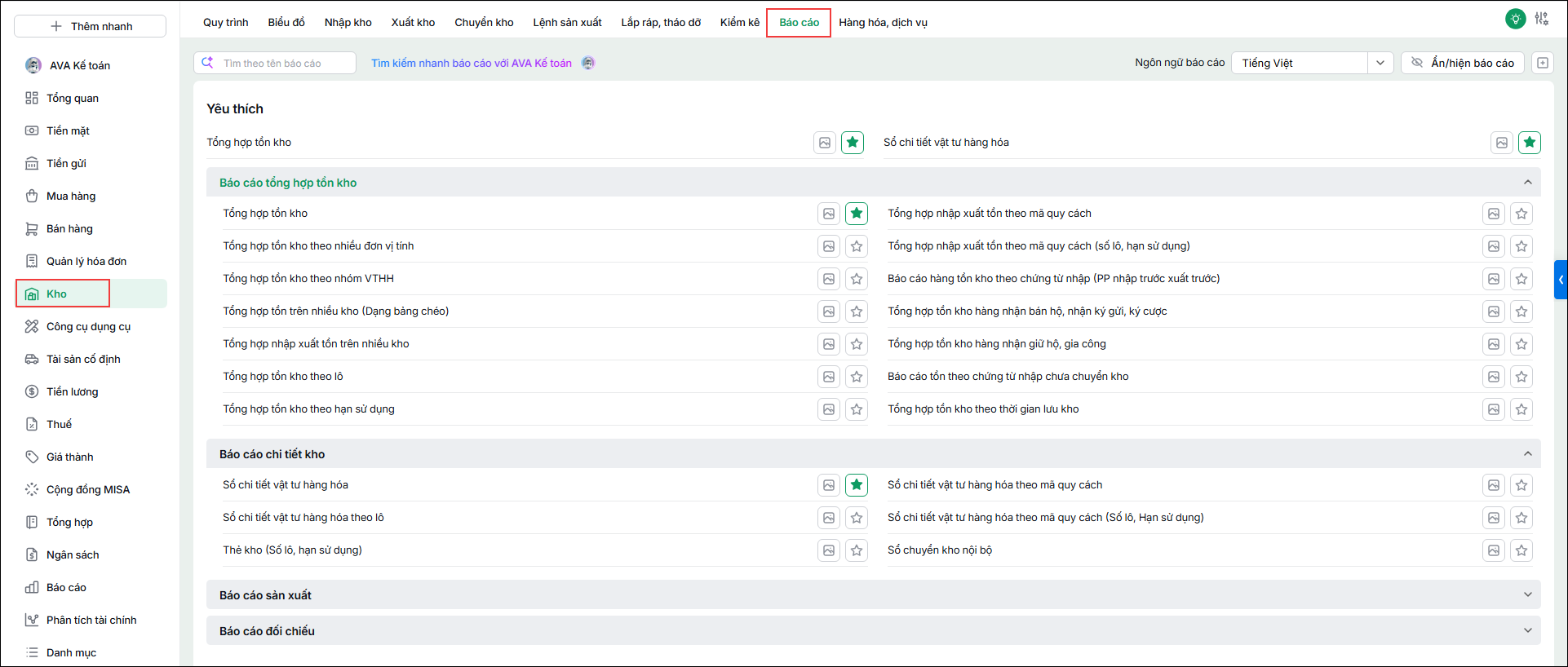The image size is (1568, 667).
Task: Click the AVA assistant avatar beside quick search link
Action: click(x=588, y=63)
